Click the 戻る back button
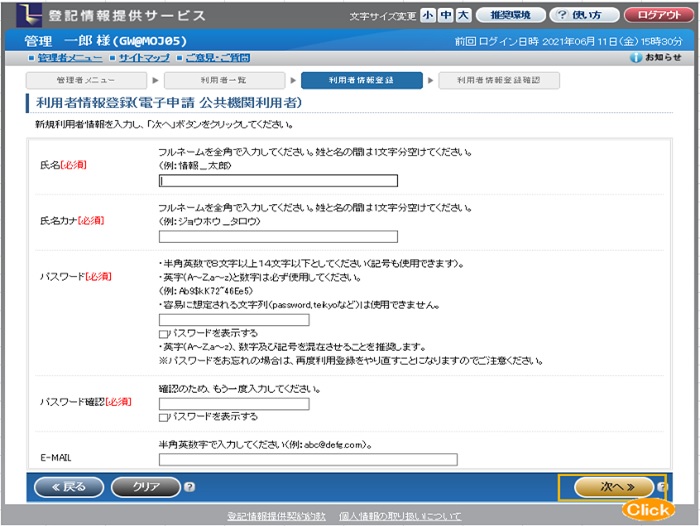 (x=69, y=487)
